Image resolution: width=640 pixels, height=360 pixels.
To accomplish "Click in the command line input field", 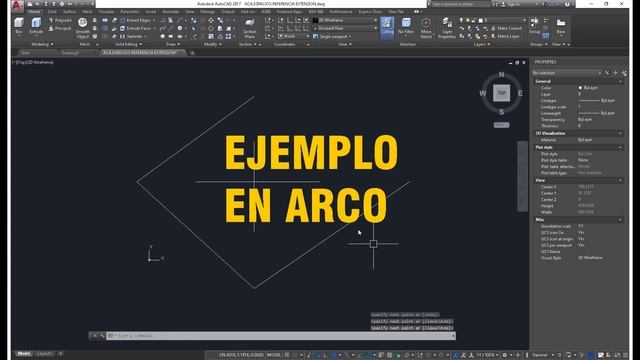I will (x=281, y=336).
